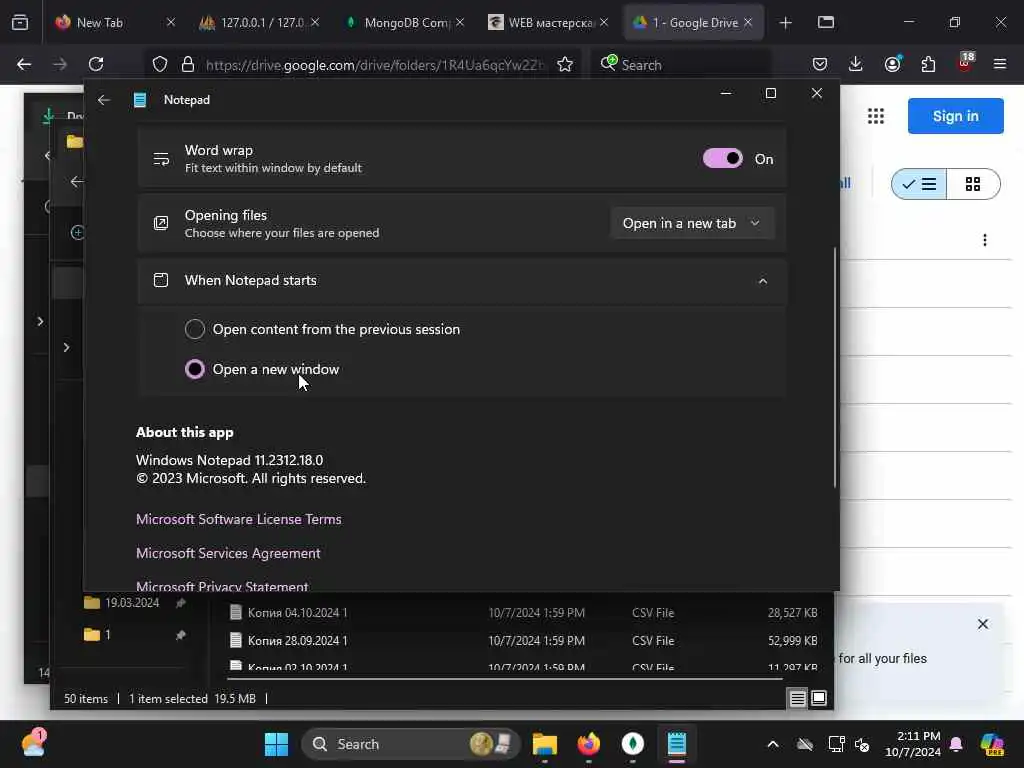Open the Copilot icon in taskbar
The image size is (1024, 768).
tap(992, 744)
